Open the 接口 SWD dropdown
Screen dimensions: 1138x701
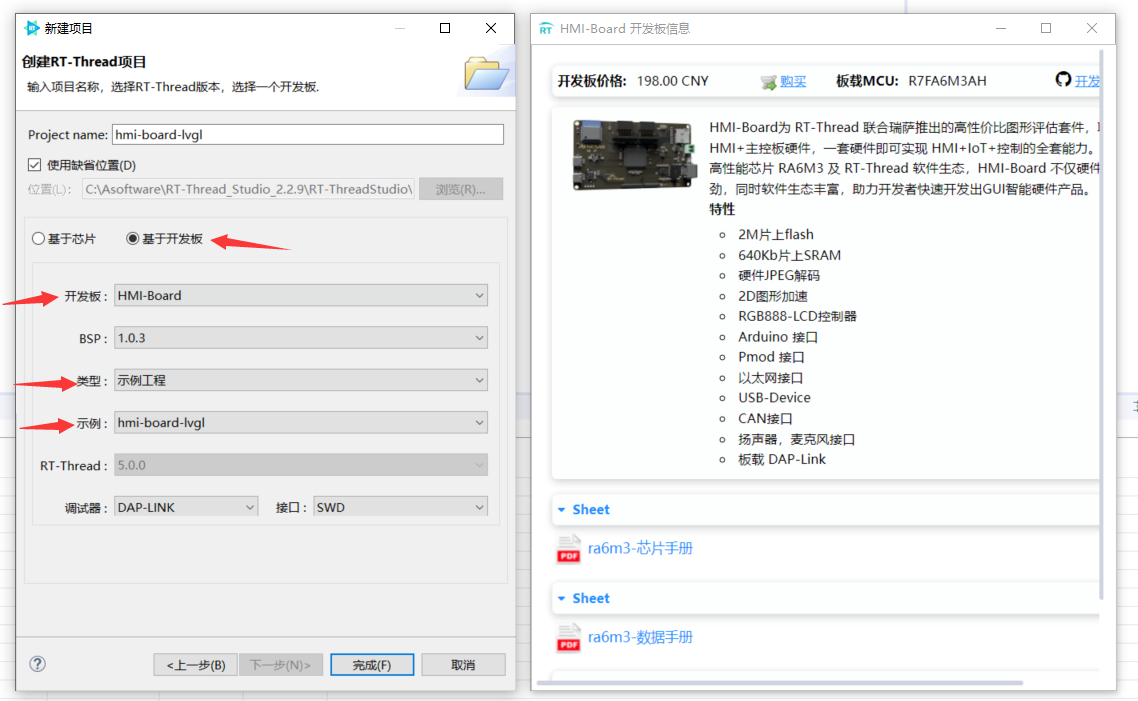click(479, 507)
